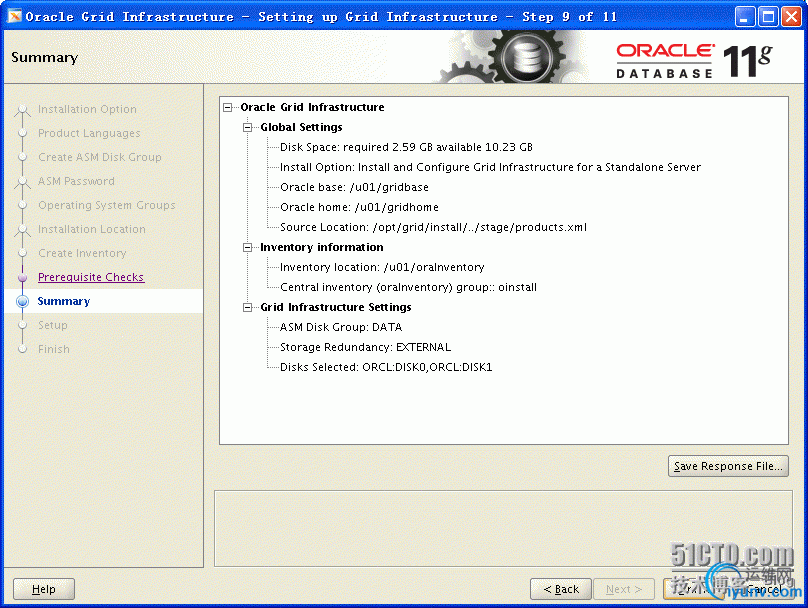Open the Prerequisite Checks step link
Image resolution: width=808 pixels, height=608 pixels.
91,277
